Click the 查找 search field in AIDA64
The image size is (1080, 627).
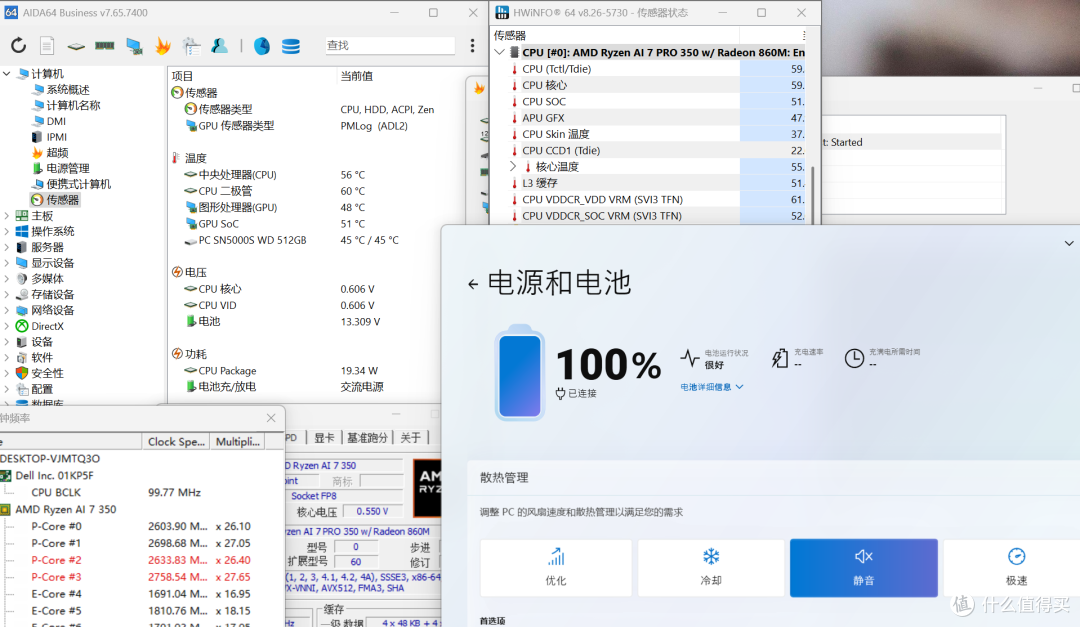pyautogui.click(x=389, y=45)
